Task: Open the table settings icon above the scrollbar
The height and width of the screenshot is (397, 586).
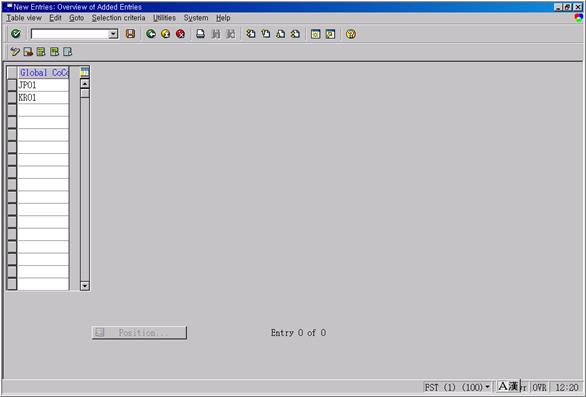Action: (85, 72)
